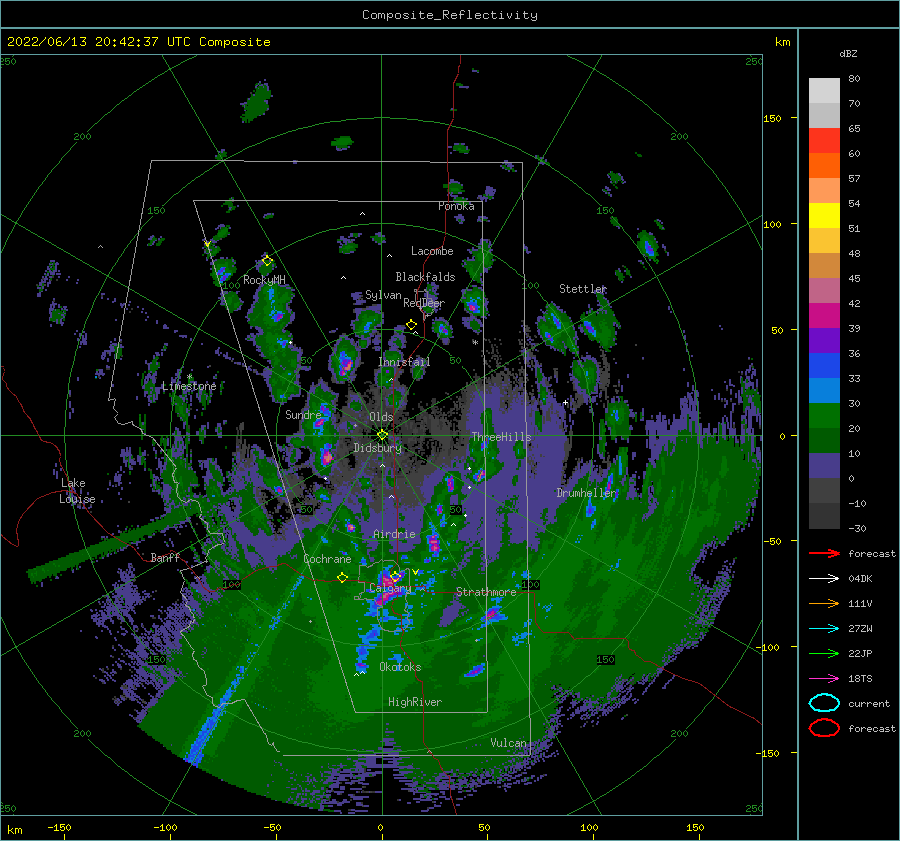
Task: Click the yellow station marker near RockyMH
Action: click(x=267, y=261)
